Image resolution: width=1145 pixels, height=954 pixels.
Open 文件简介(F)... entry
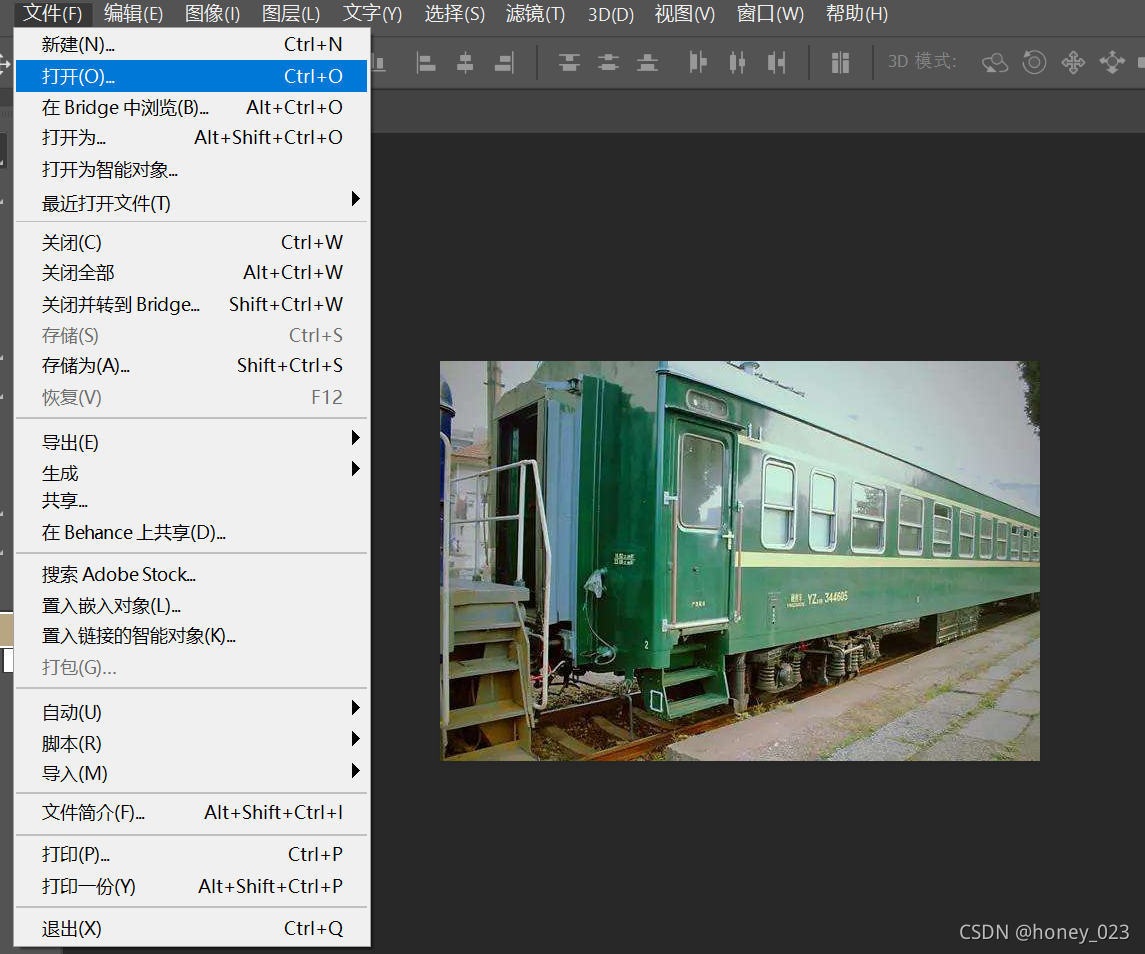191,812
